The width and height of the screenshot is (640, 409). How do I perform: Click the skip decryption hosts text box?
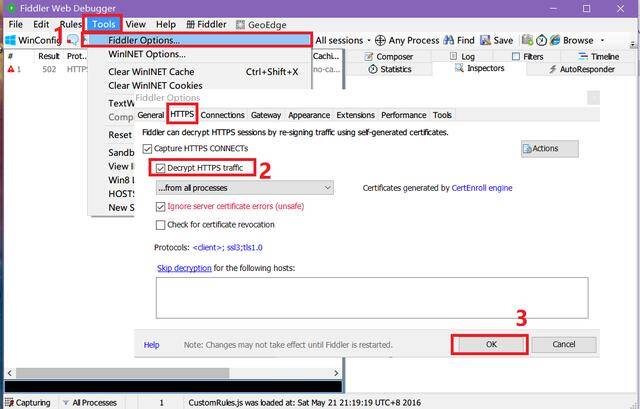372,298
